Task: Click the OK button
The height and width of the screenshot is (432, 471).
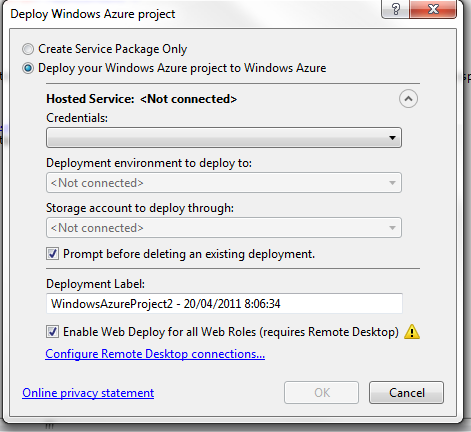Action: [321, 393]
